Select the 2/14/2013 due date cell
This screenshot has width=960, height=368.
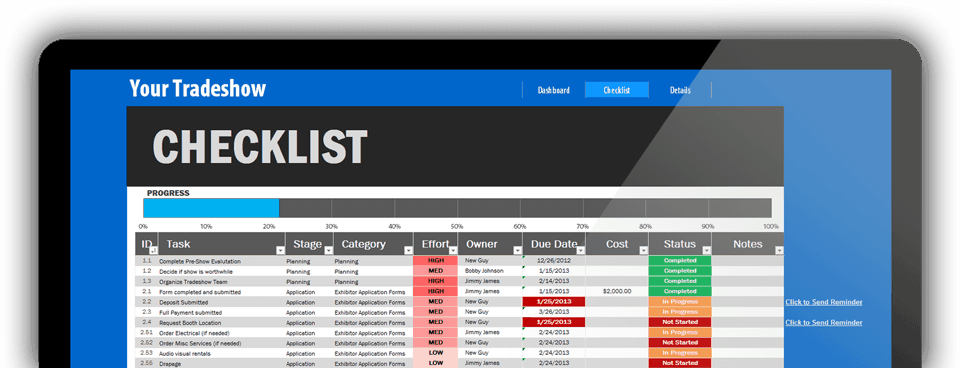553,281
